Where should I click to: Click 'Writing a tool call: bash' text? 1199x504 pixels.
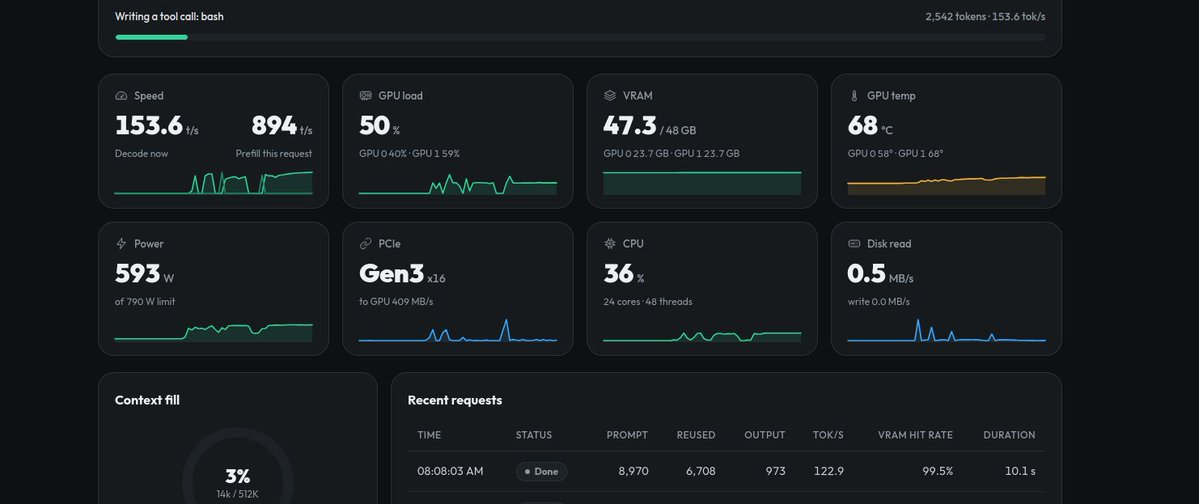pyautogui.click(x=169, y=16)
